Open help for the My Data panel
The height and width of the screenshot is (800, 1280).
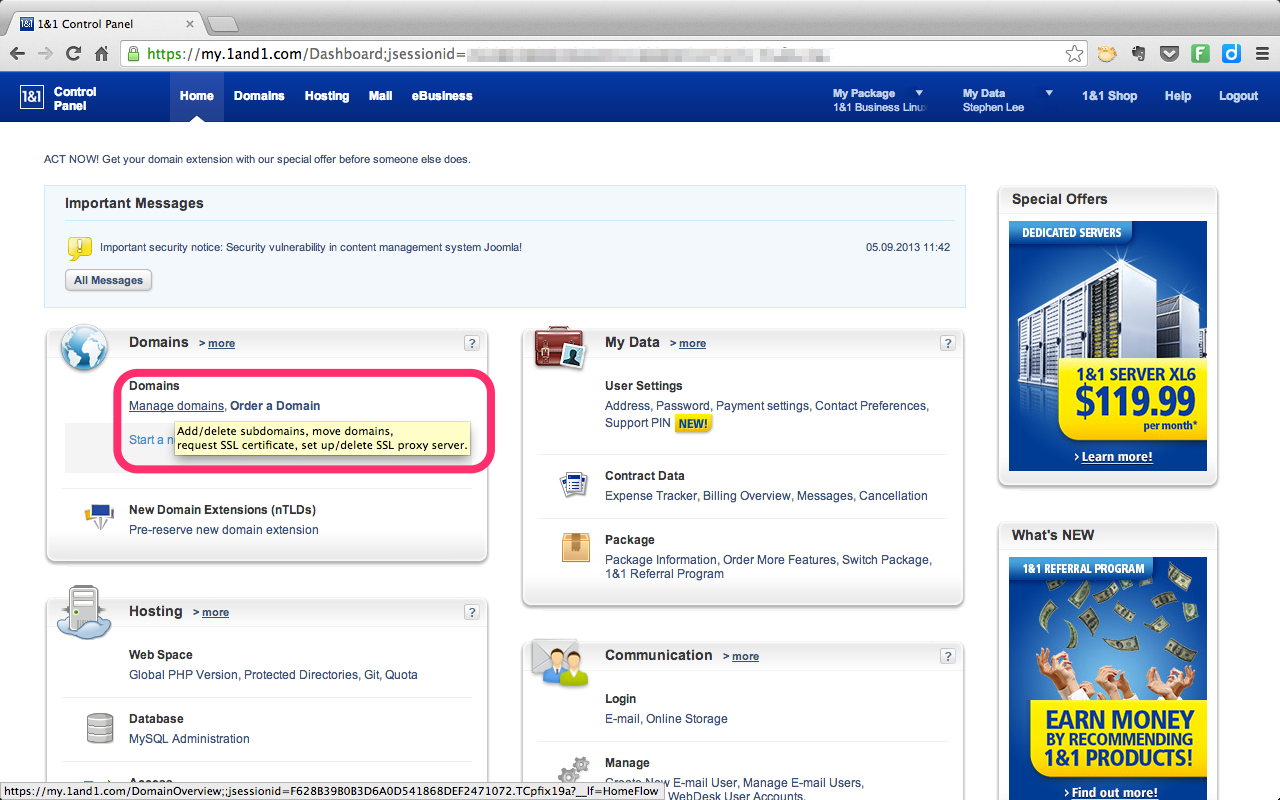click(948, 343)
